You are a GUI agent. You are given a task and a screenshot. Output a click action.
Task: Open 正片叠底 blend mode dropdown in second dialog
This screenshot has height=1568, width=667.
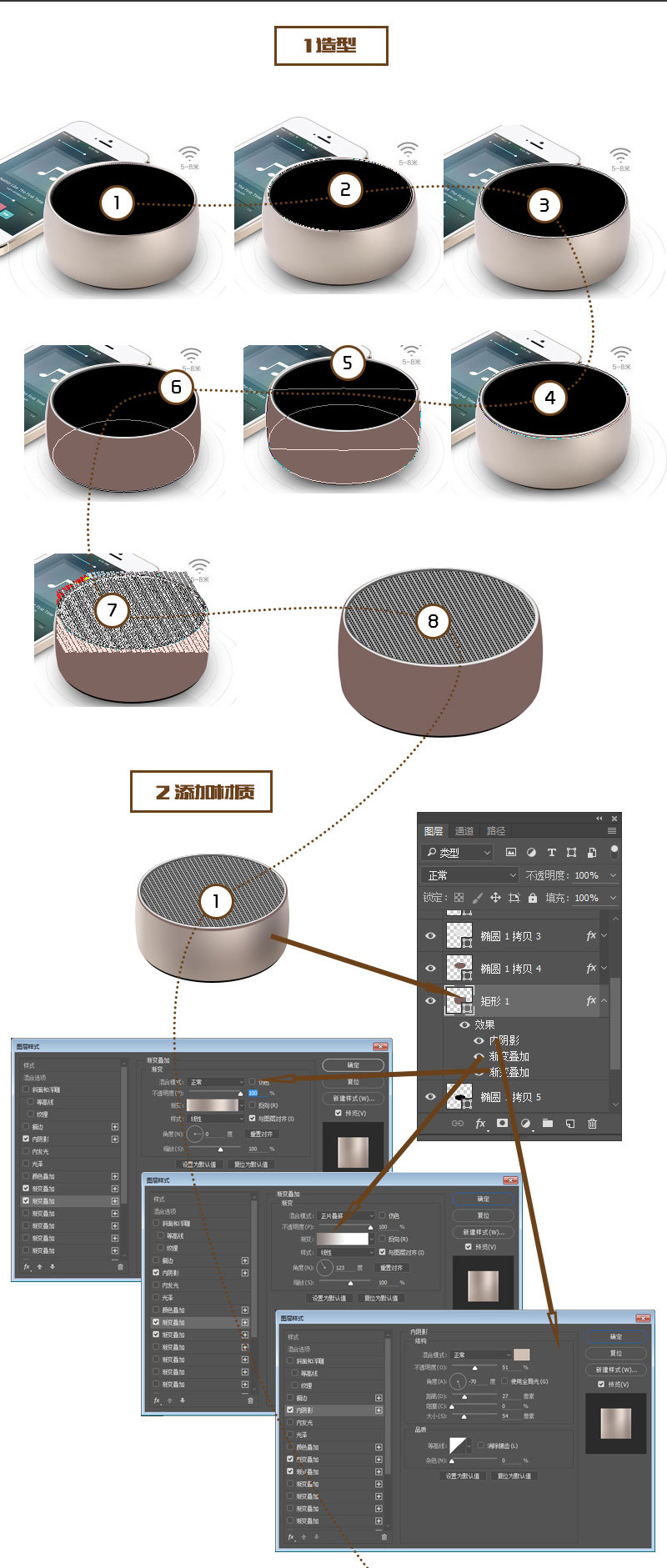coord(346,1215)
